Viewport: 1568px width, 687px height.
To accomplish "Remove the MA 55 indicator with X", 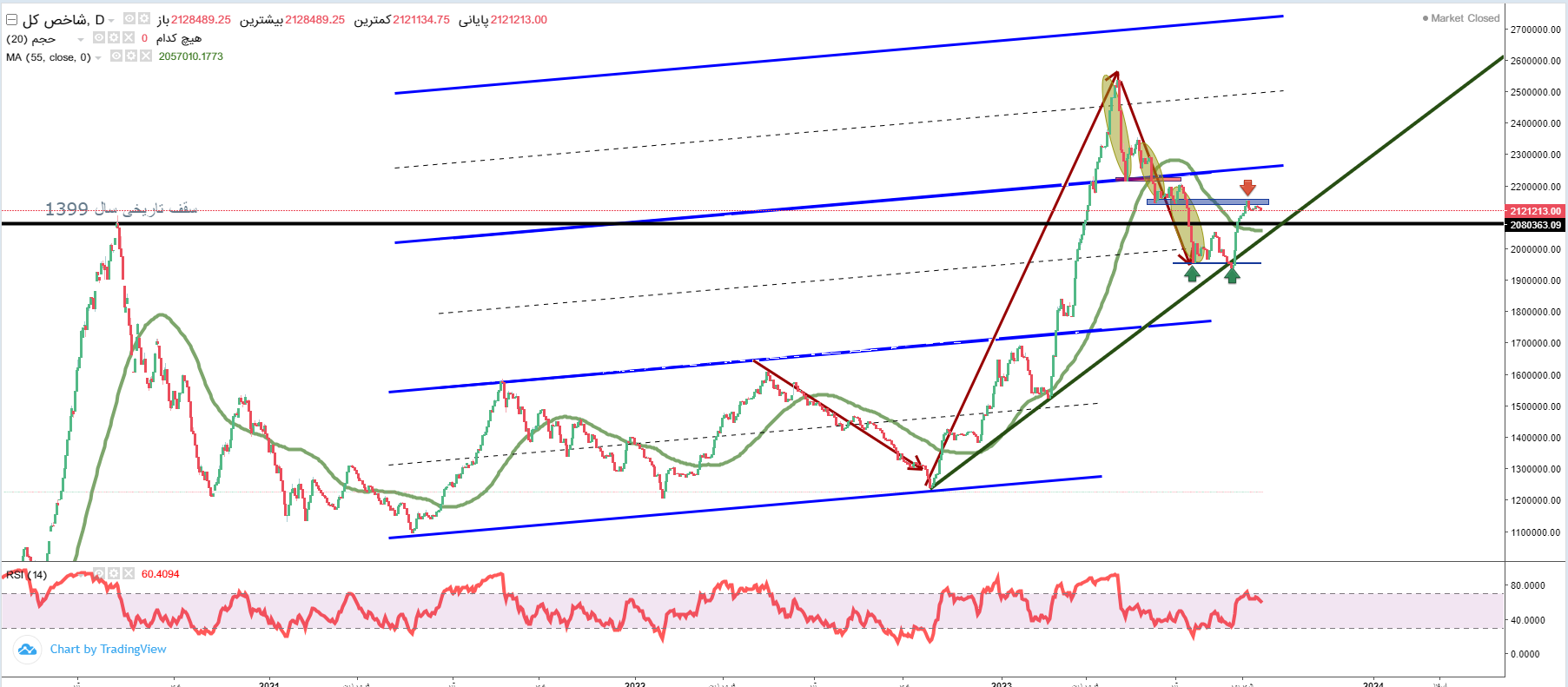I will (x=146, y=56).
